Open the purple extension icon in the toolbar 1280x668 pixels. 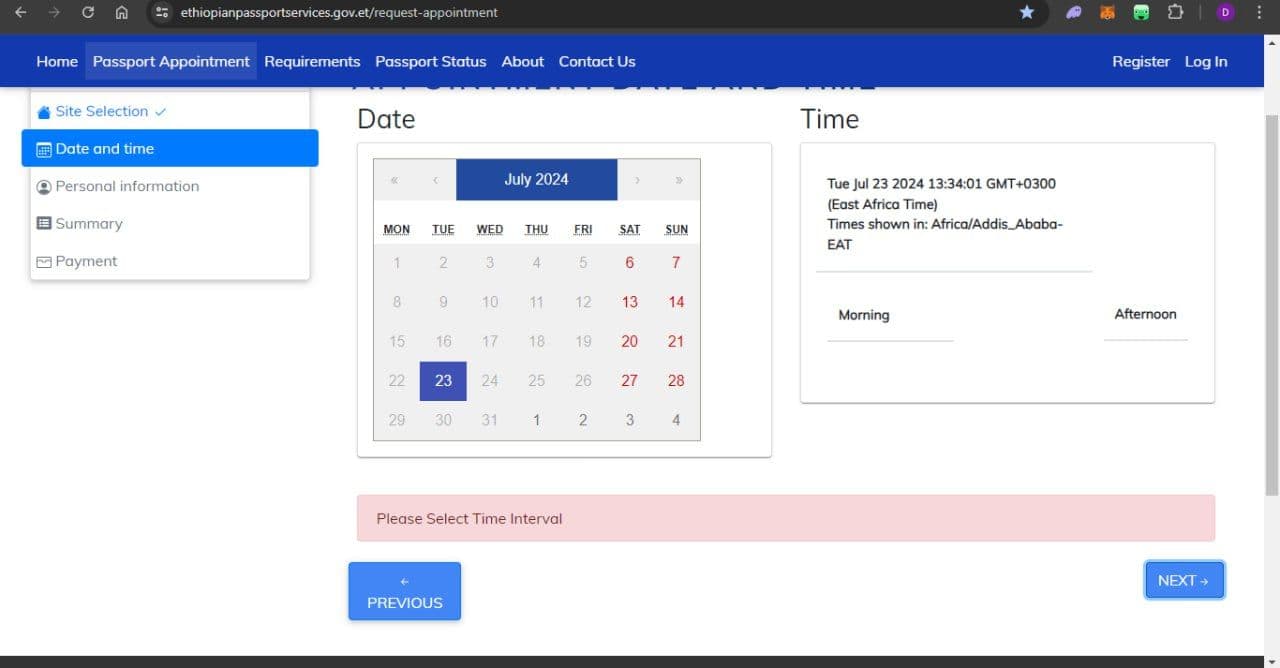[x=1073, y=12]
